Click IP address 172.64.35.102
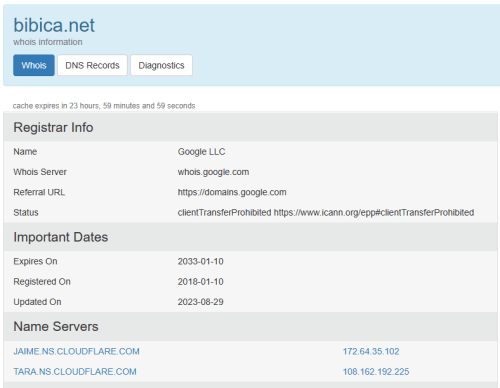The height and width of the screenshot is (388, 500). pos(371,351)
